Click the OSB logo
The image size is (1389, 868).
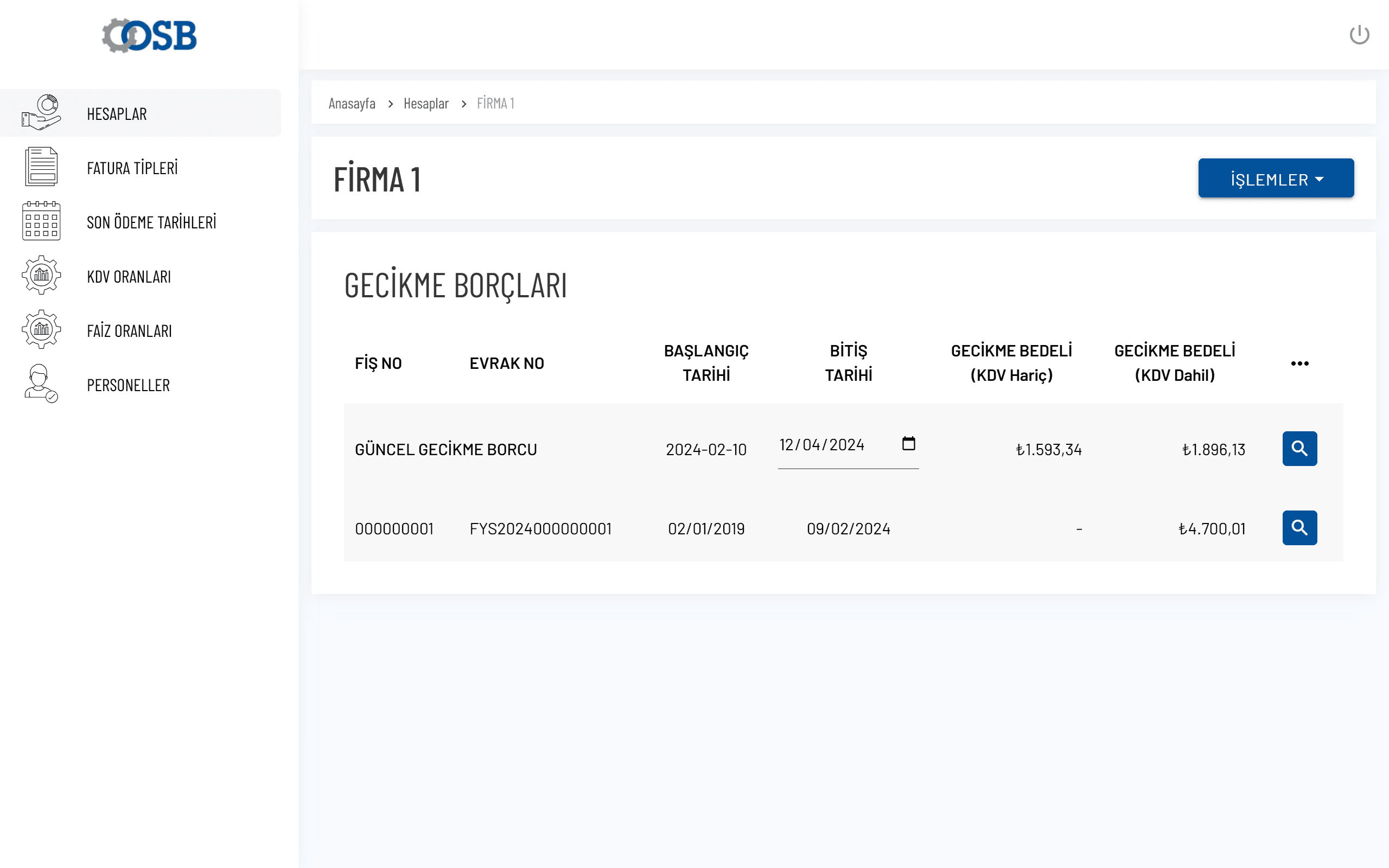pos(149,36)
